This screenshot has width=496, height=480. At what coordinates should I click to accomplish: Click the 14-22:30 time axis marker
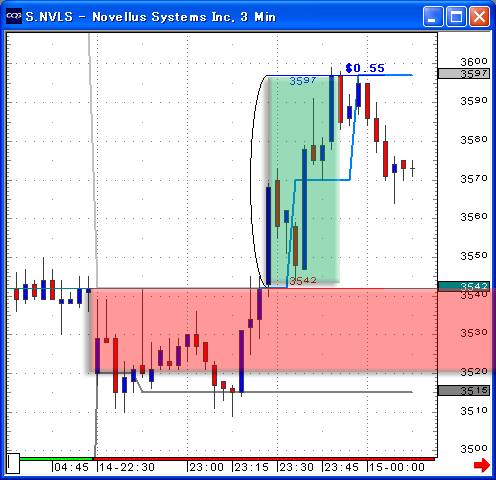tap(126, 467)
